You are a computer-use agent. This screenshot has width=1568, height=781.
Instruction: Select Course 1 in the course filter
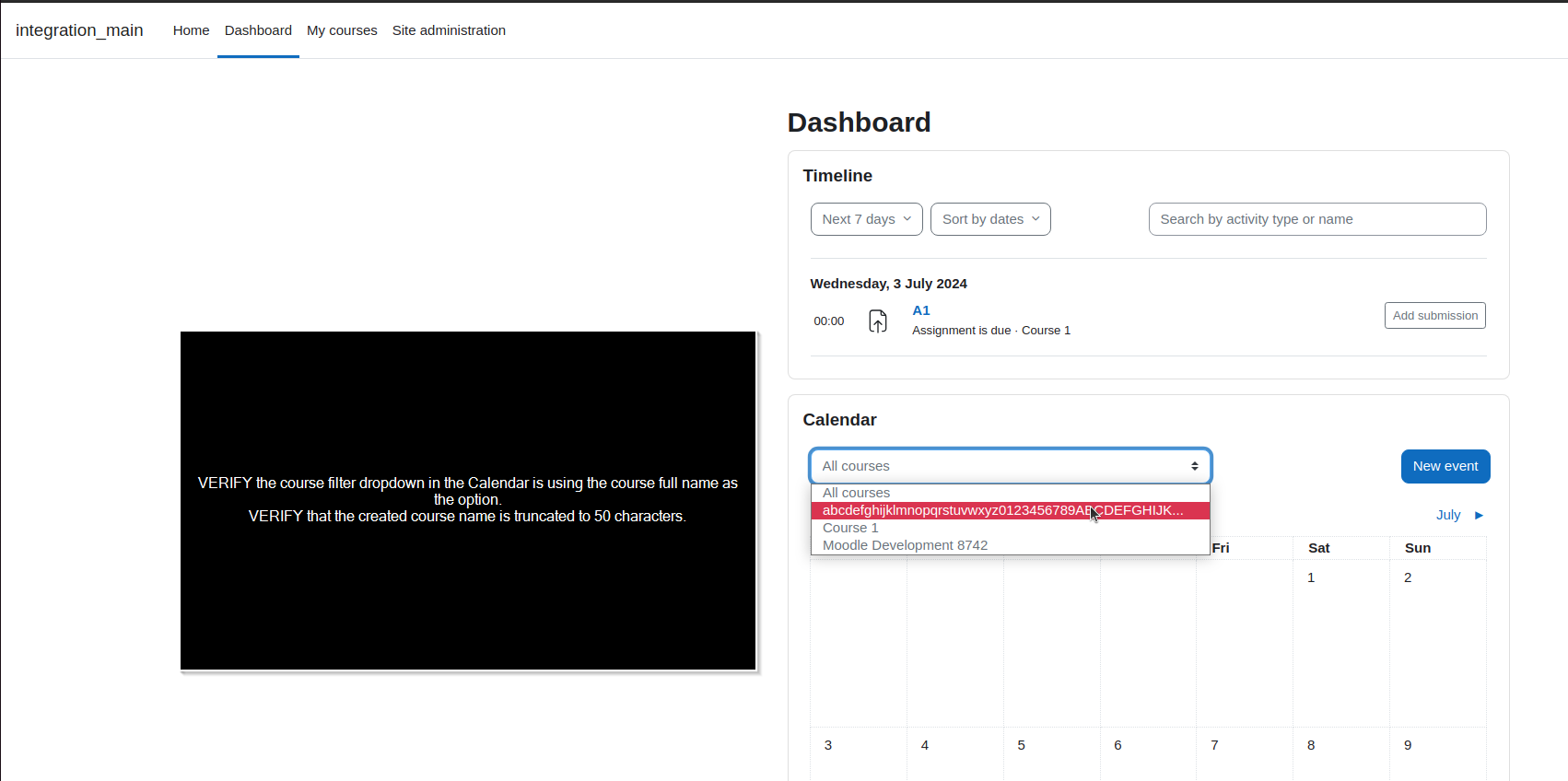[1011, 528]
